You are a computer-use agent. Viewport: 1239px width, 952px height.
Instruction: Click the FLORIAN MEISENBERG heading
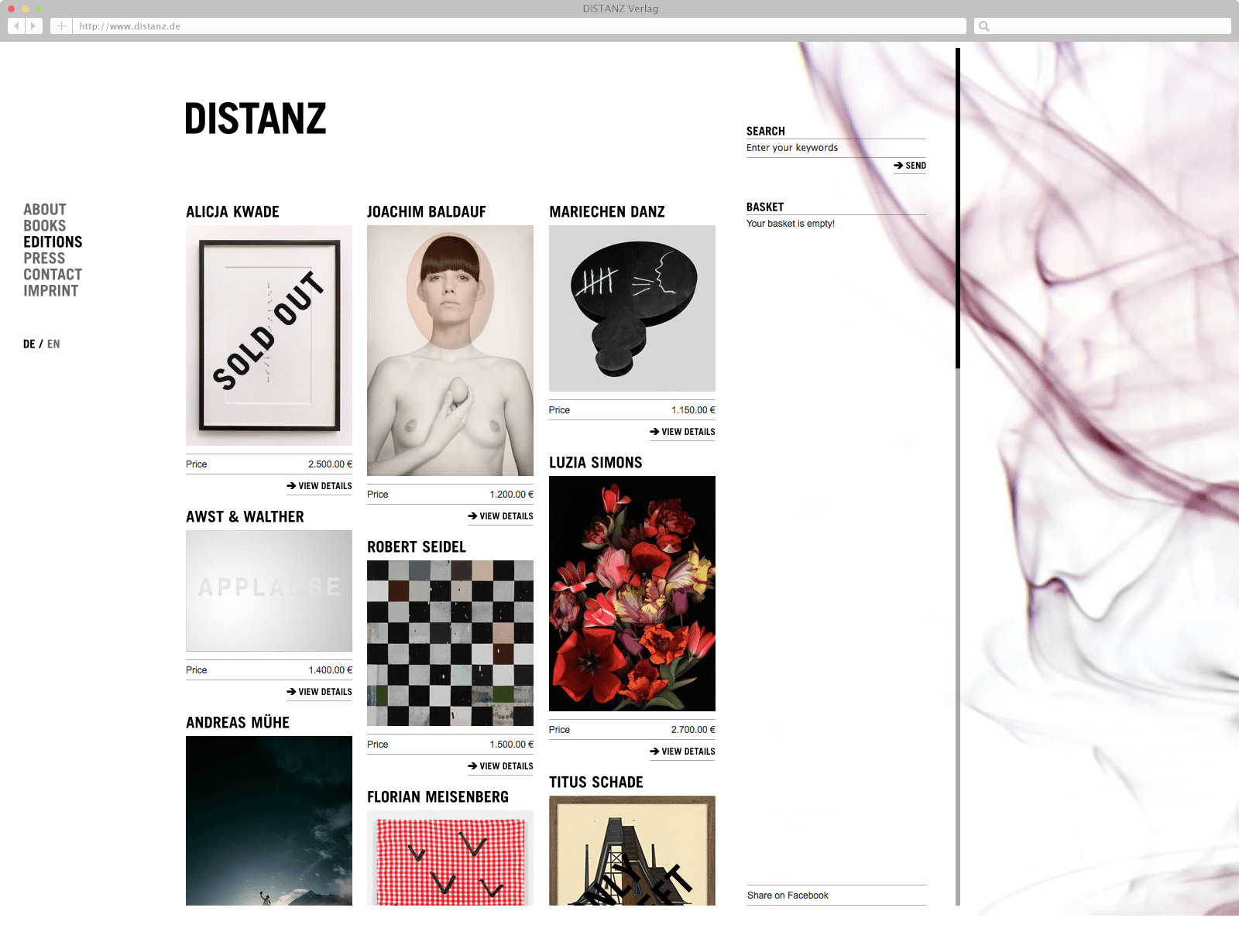point(438,797)
